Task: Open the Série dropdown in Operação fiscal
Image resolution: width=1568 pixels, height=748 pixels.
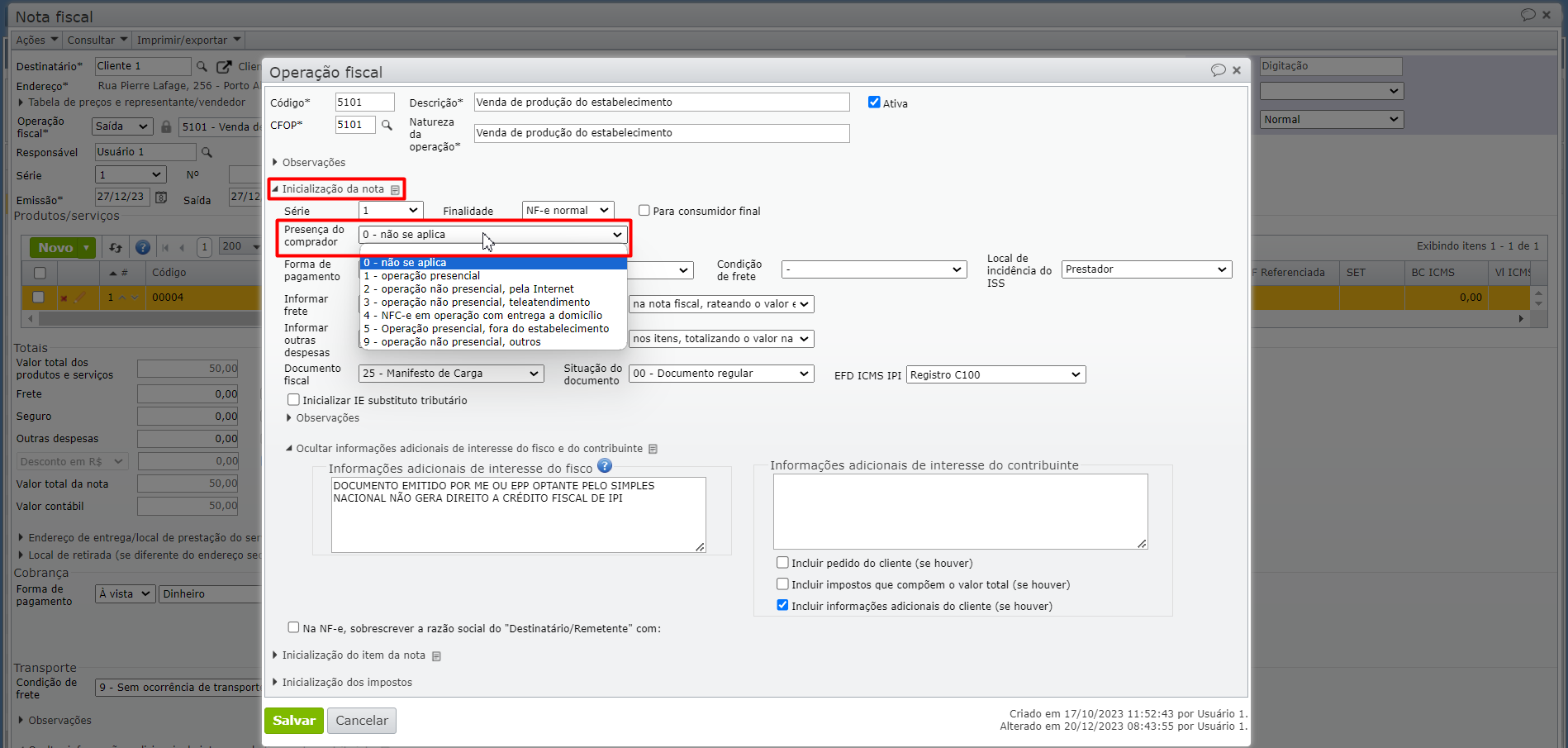Action: (x=391, y=211)
